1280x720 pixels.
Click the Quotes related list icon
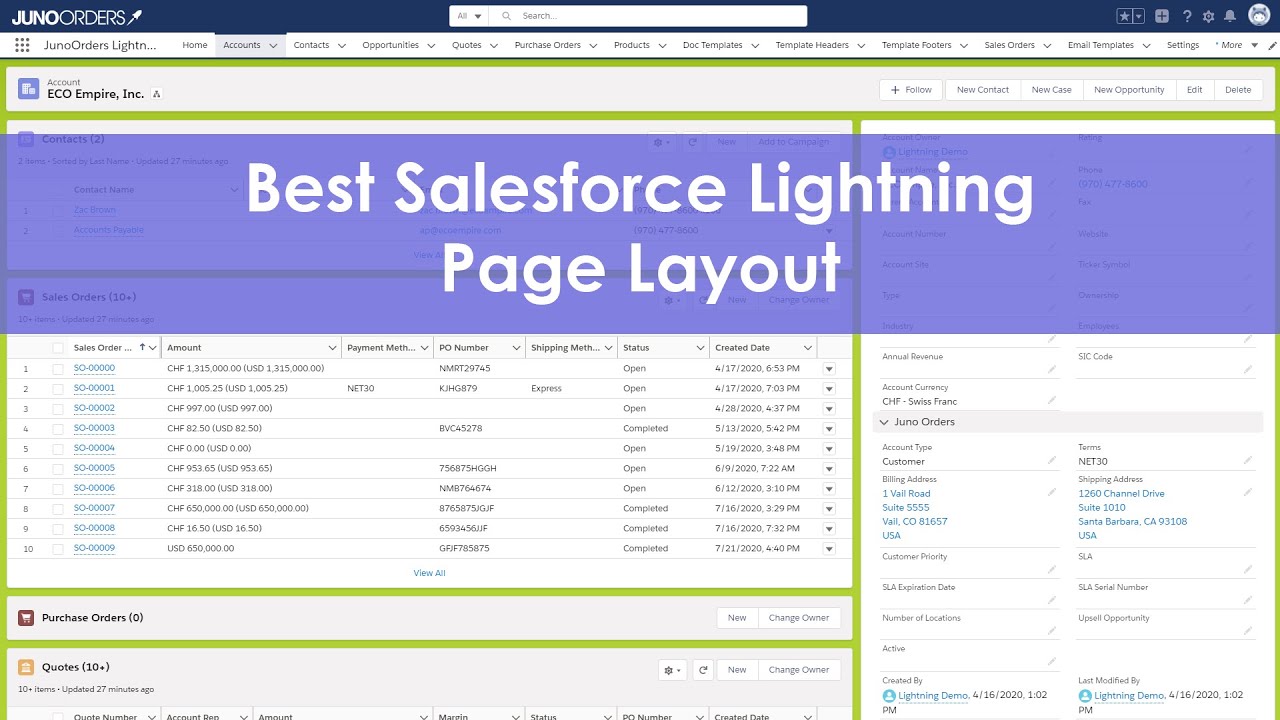click(26, 667)
